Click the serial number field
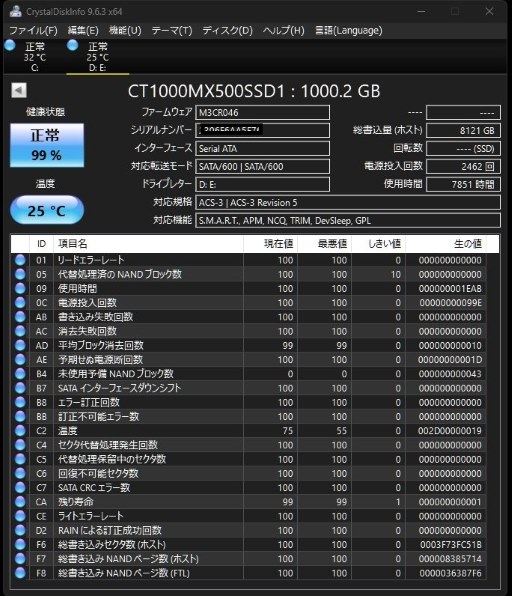512x596 pixels. (262, 130)
